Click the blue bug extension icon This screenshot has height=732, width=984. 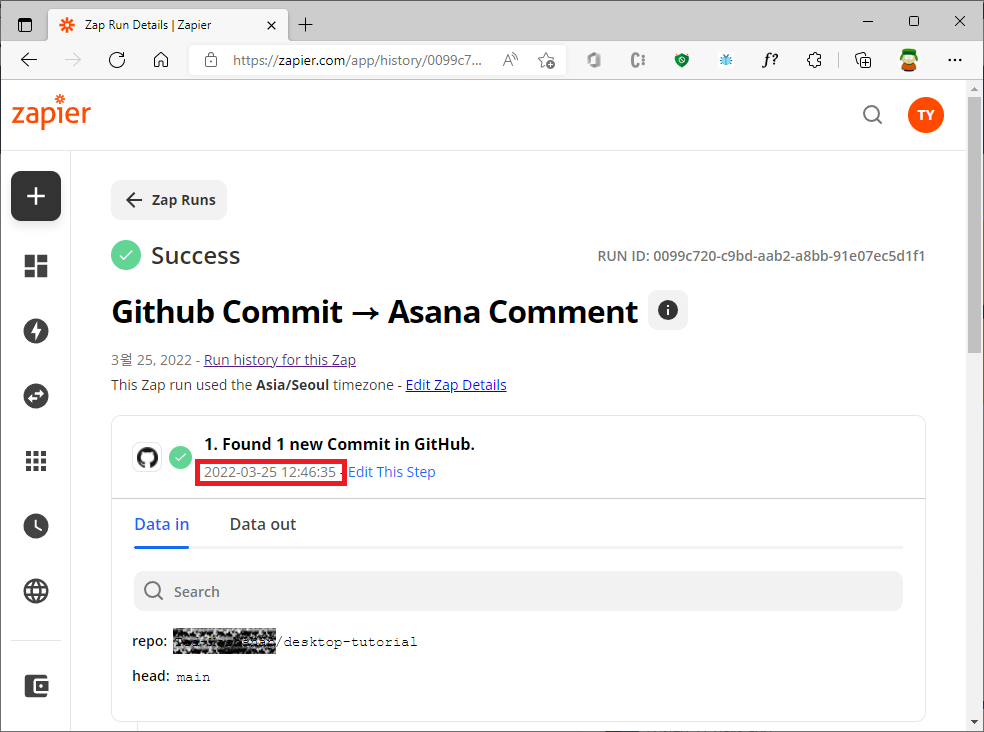point(725,60)
